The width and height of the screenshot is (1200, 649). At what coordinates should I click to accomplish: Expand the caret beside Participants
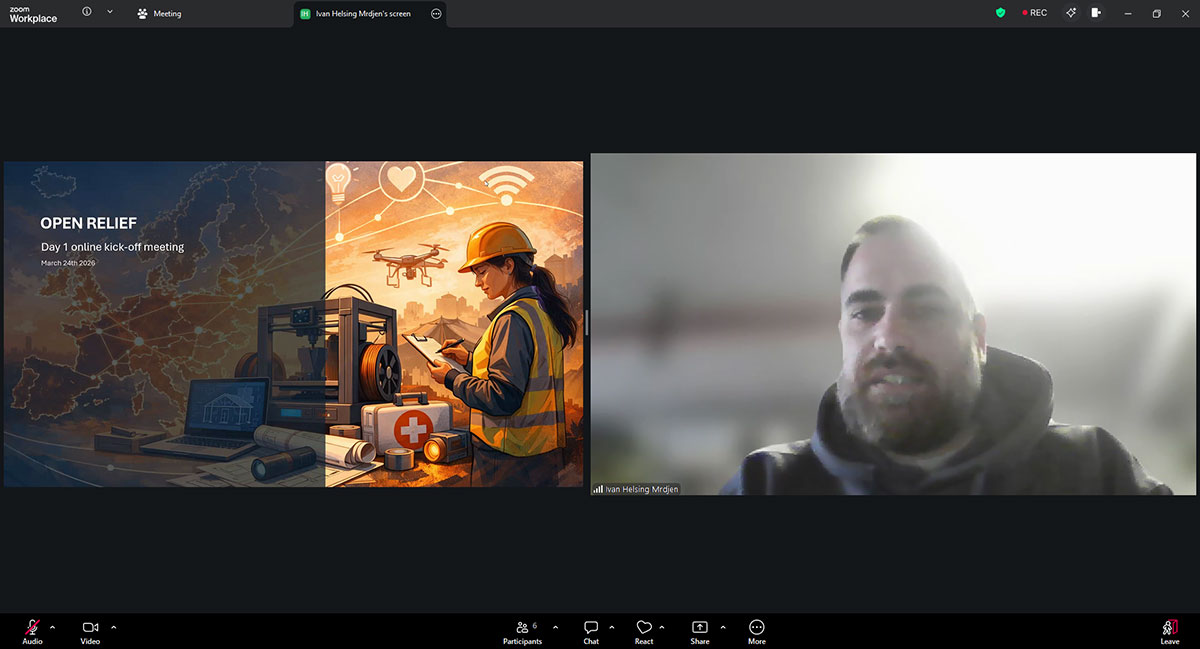(556, 627)
